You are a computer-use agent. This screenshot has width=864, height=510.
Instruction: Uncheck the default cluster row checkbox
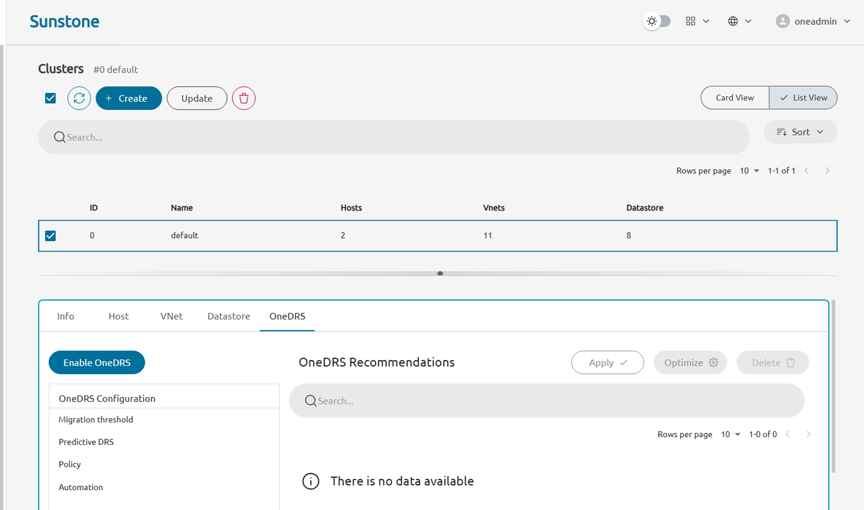coord(50,236)
